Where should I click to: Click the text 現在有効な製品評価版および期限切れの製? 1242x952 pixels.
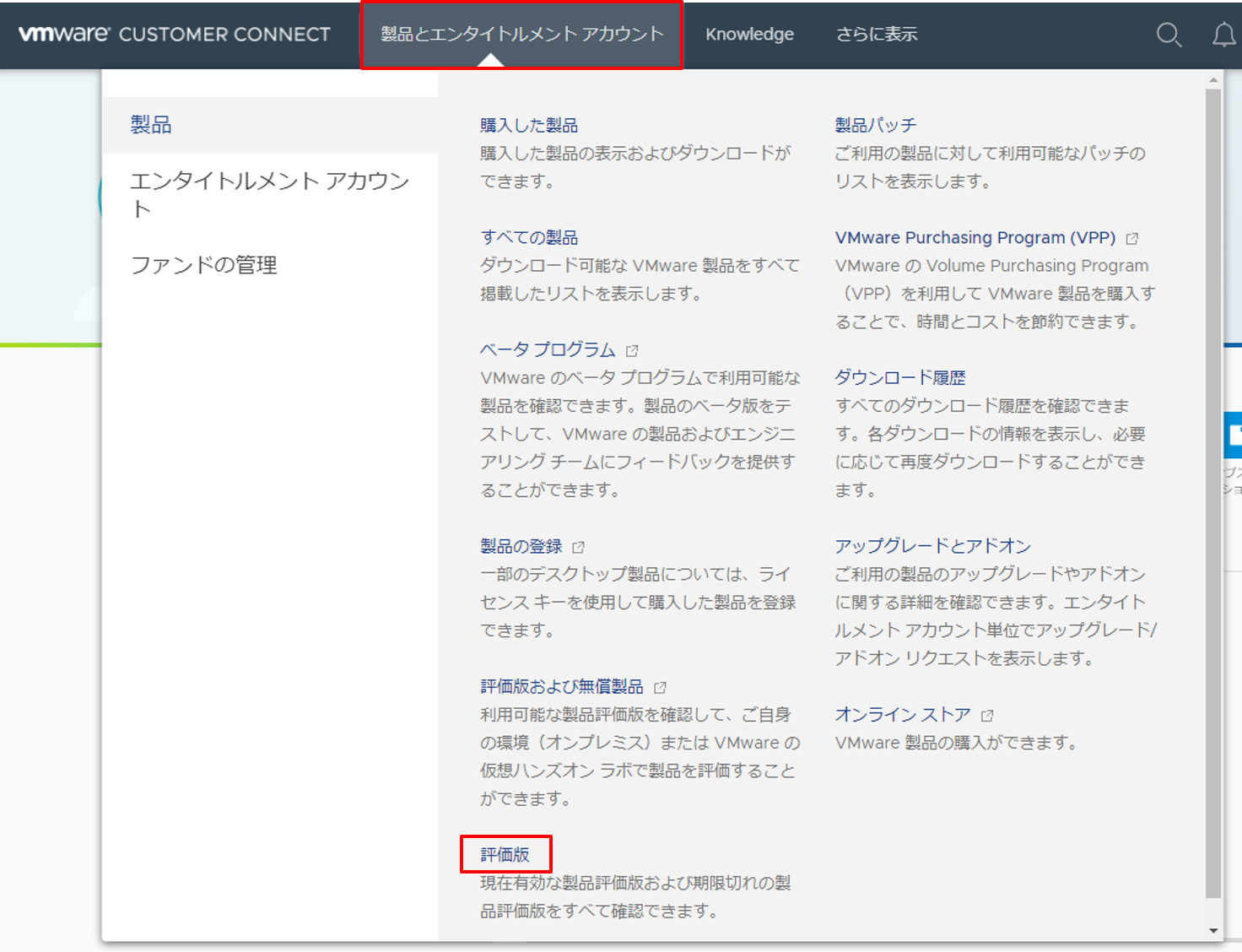pyautogui.click(x=635, y=884)
